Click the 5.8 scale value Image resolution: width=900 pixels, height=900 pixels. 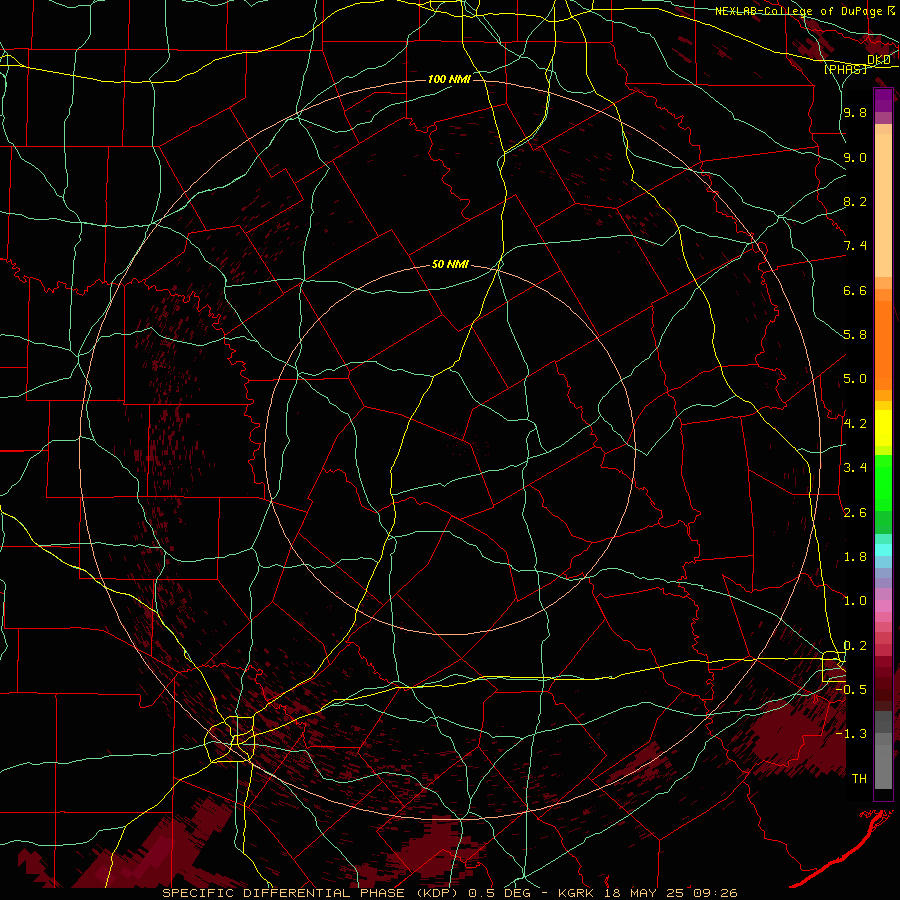coord(855,335)
